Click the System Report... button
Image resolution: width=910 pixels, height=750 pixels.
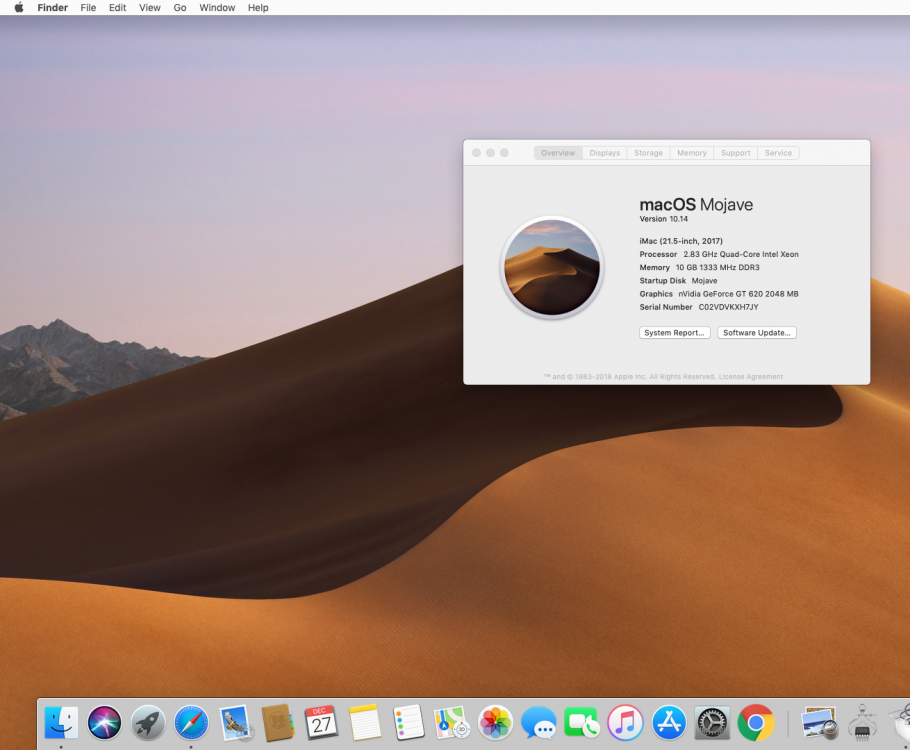point(674,333)
